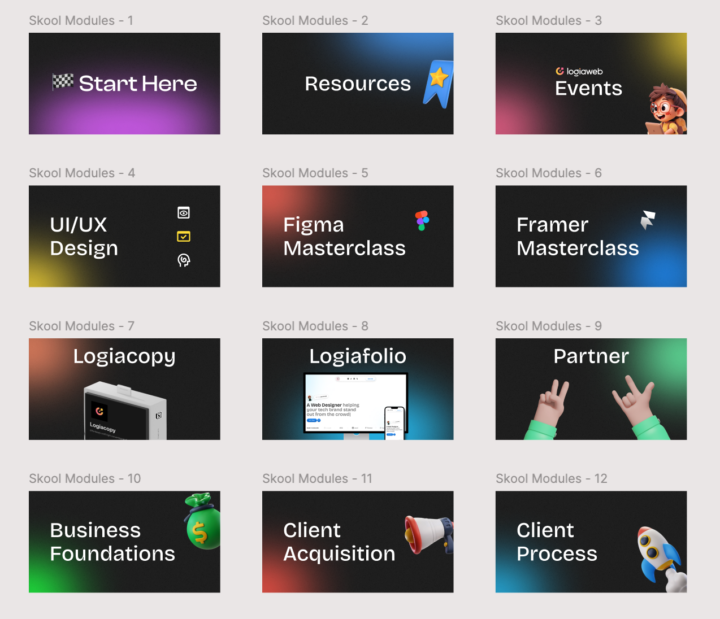Click the megaphone icon in Client Acquisition

coord(429,535)
